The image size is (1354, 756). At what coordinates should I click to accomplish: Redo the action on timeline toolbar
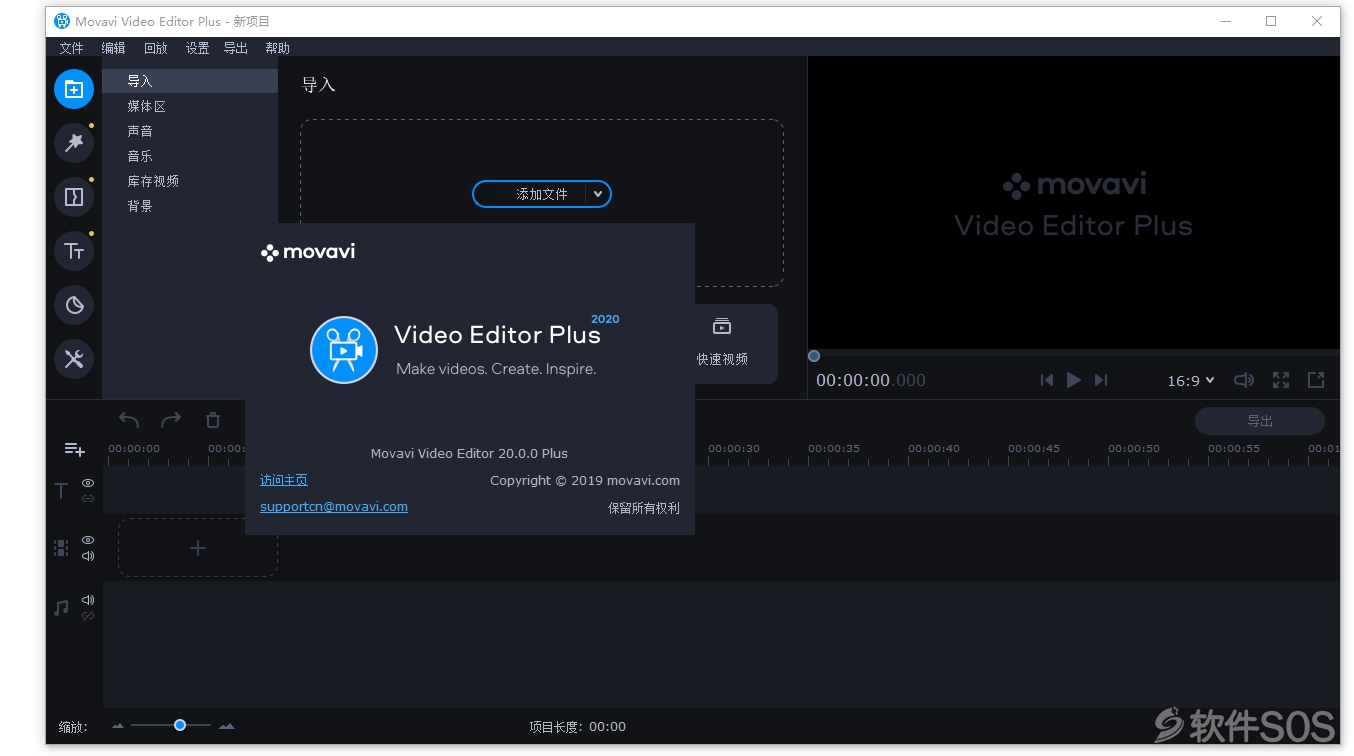pos(171,420)
